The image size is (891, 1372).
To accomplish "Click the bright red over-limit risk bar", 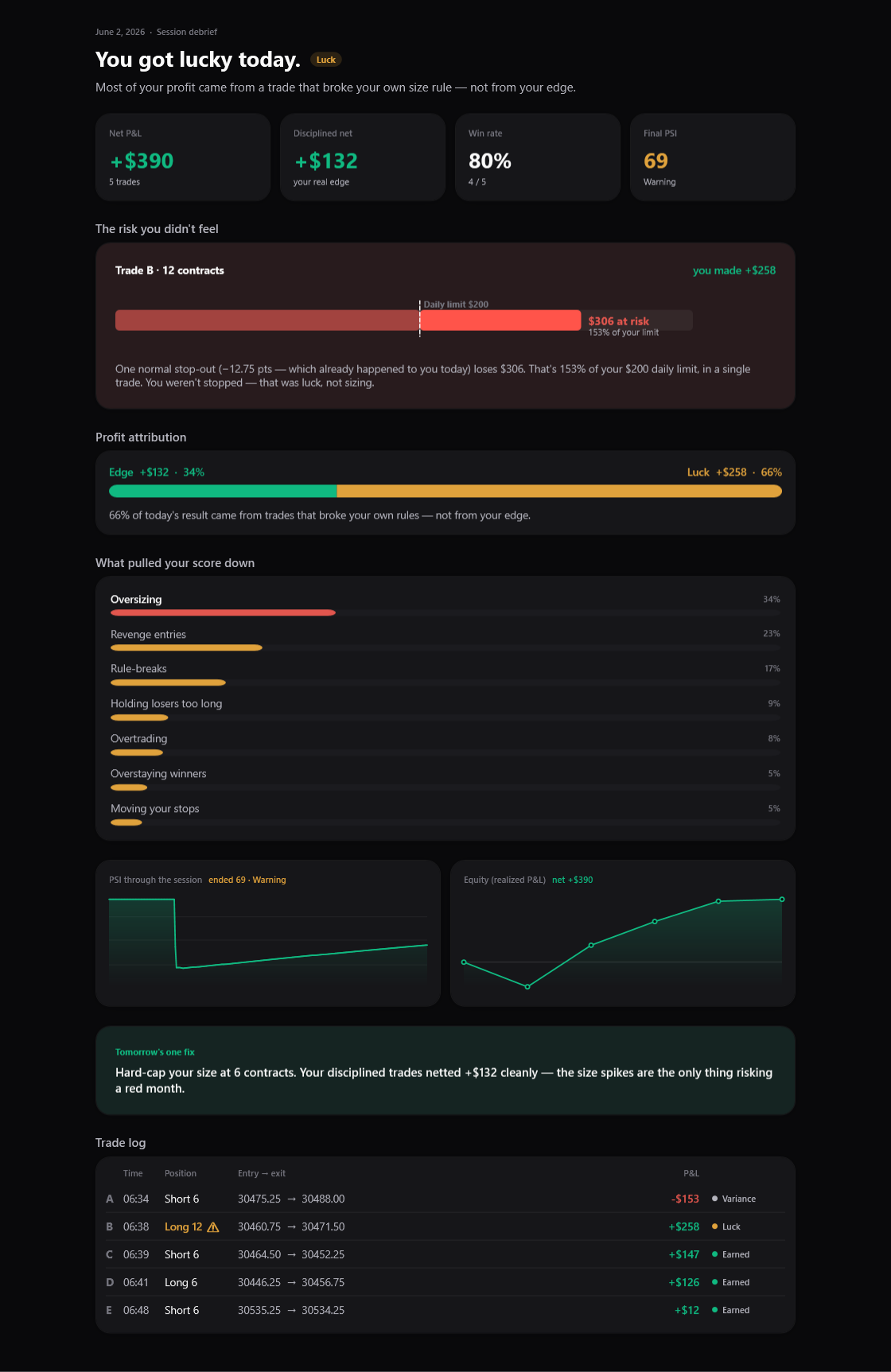I will (500, 321).
